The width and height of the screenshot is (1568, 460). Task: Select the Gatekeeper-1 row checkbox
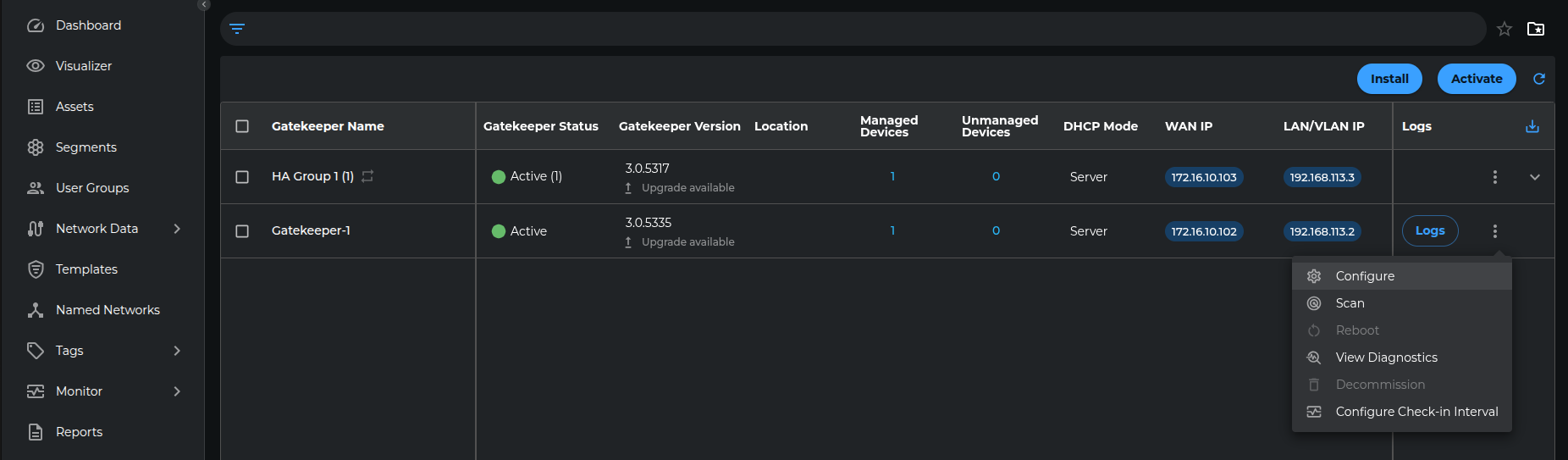[242, 231]
